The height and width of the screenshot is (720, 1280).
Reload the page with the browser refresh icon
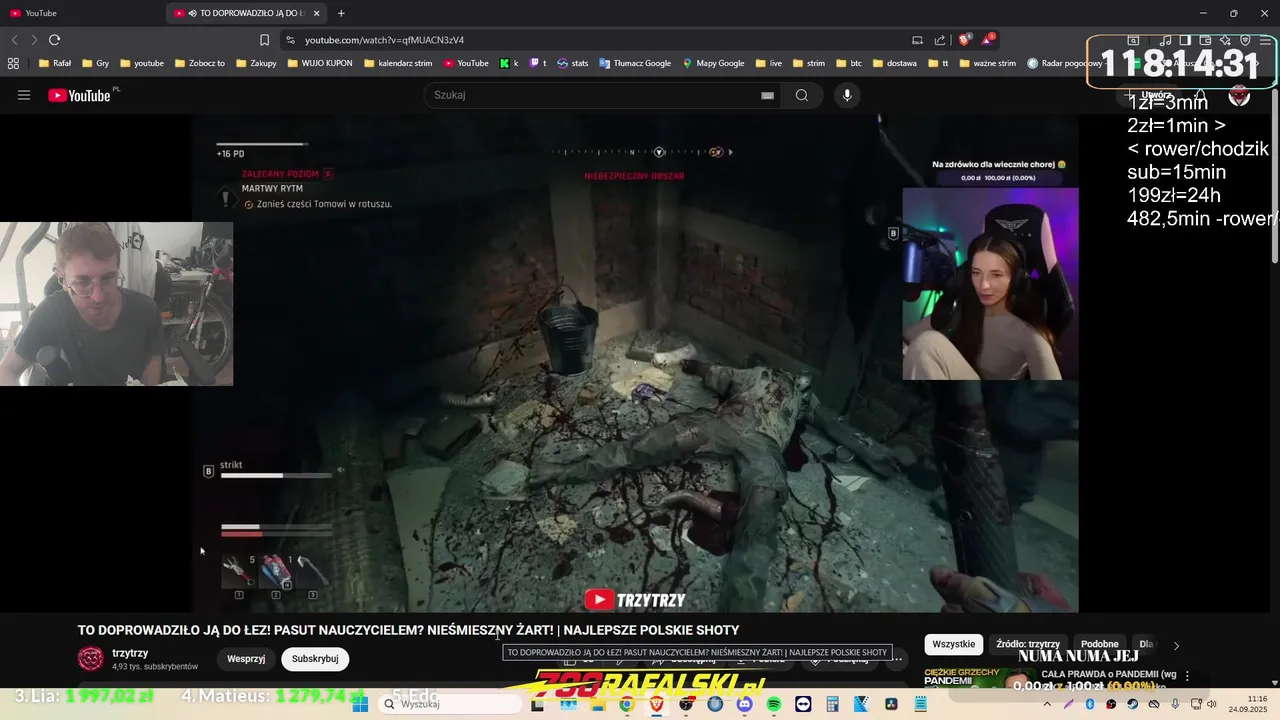(x=54, y=40)
